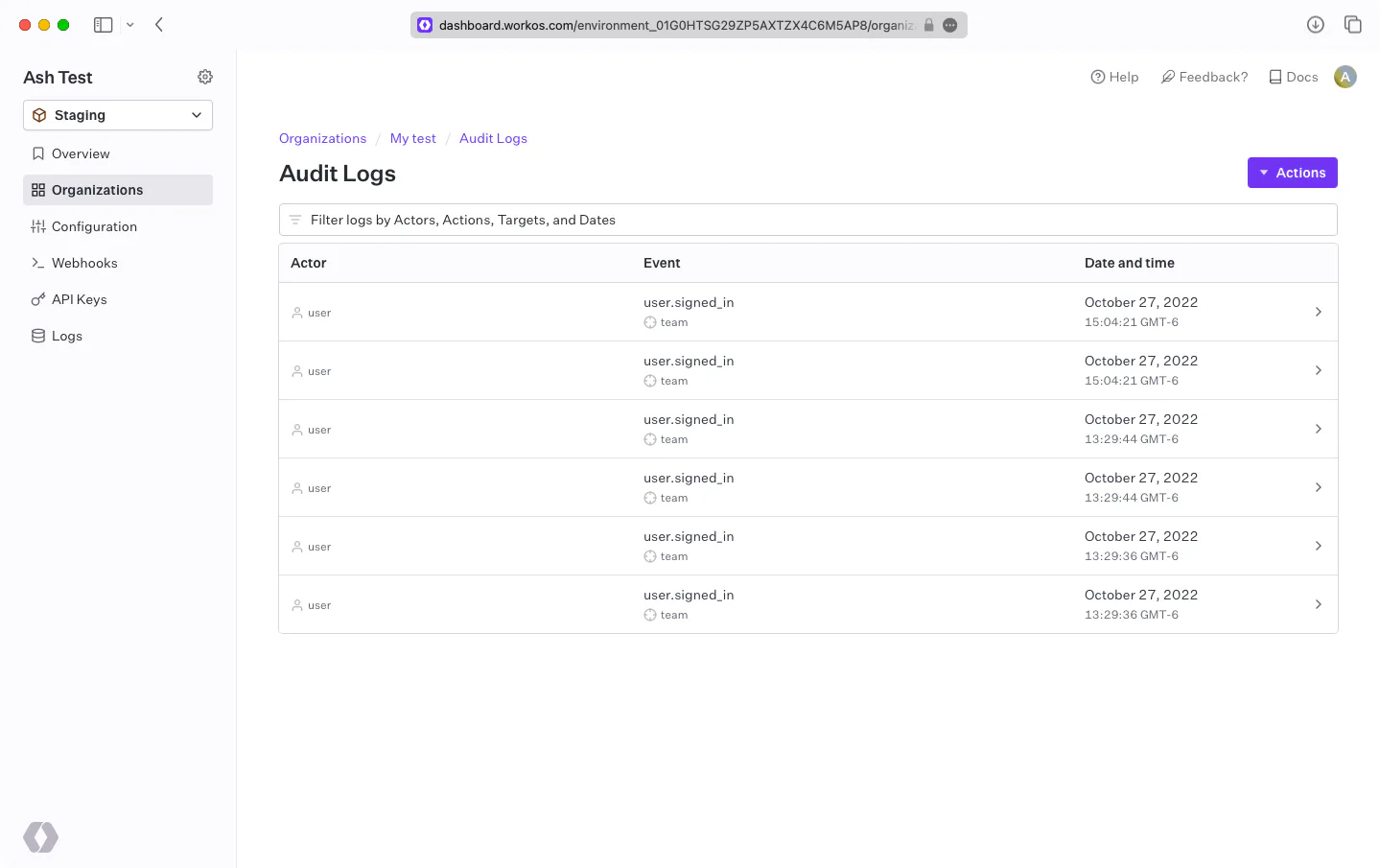Click the account avatar in the top right
1380x868 pixels.
coord(1345,77)
